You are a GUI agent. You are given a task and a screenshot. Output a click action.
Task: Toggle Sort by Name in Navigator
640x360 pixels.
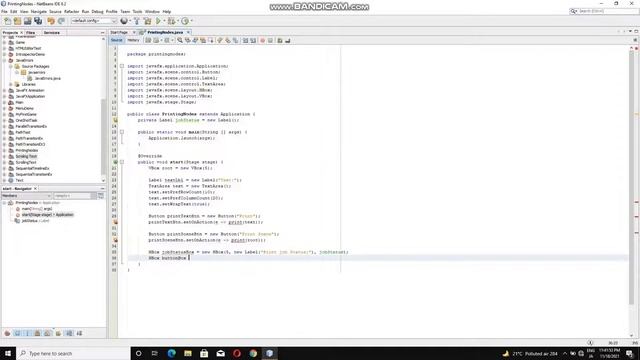coord(69,333)
